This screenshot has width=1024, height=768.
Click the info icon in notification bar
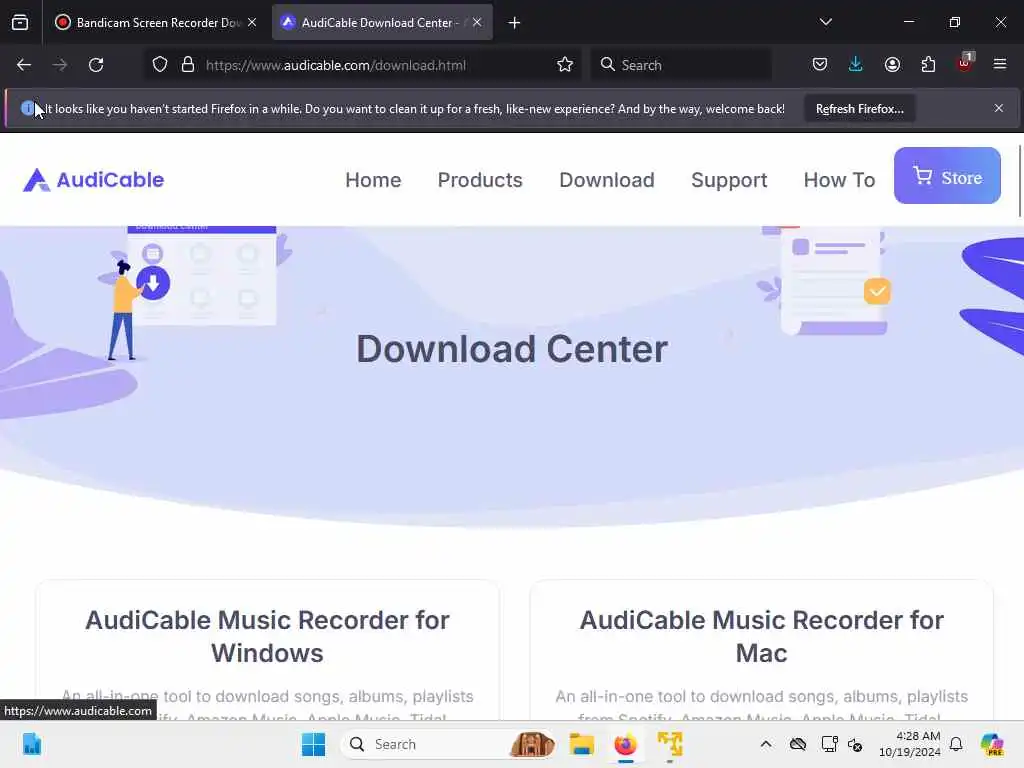tap(27, 108)
